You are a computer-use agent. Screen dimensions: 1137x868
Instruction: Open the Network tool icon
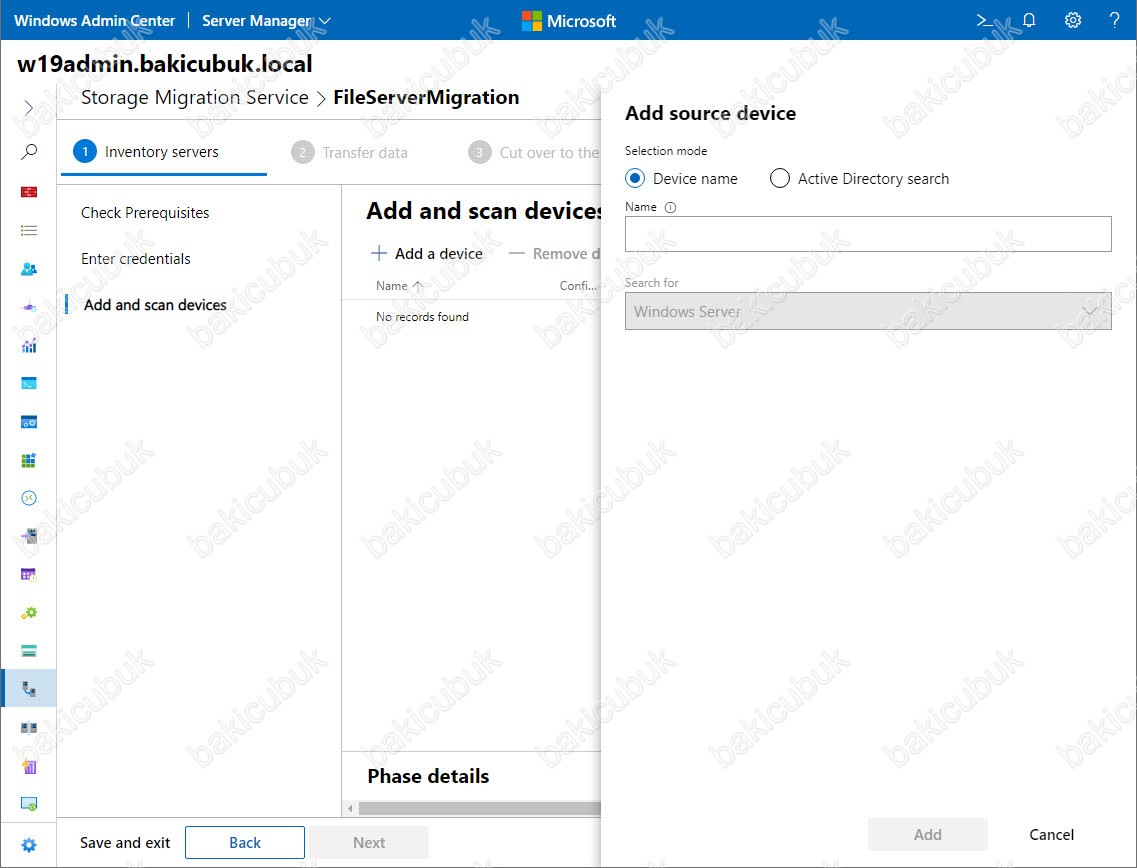(x=29, y=307)
